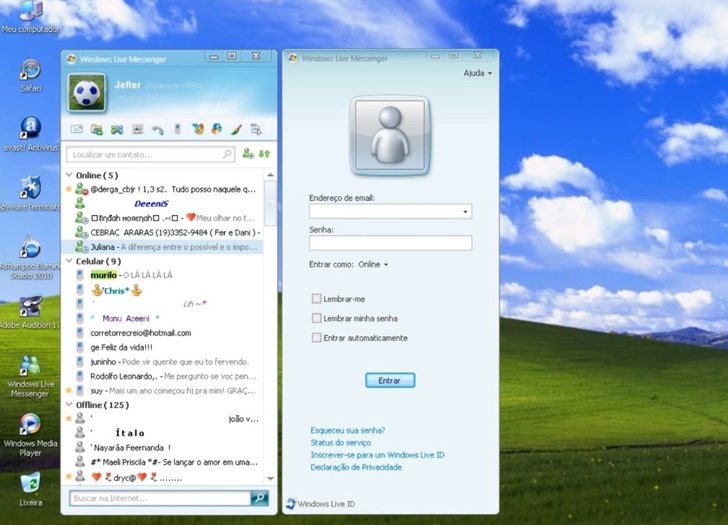Click the green arrows contact list icon
The image size is (728, 525).
click(x=264, y=154)
